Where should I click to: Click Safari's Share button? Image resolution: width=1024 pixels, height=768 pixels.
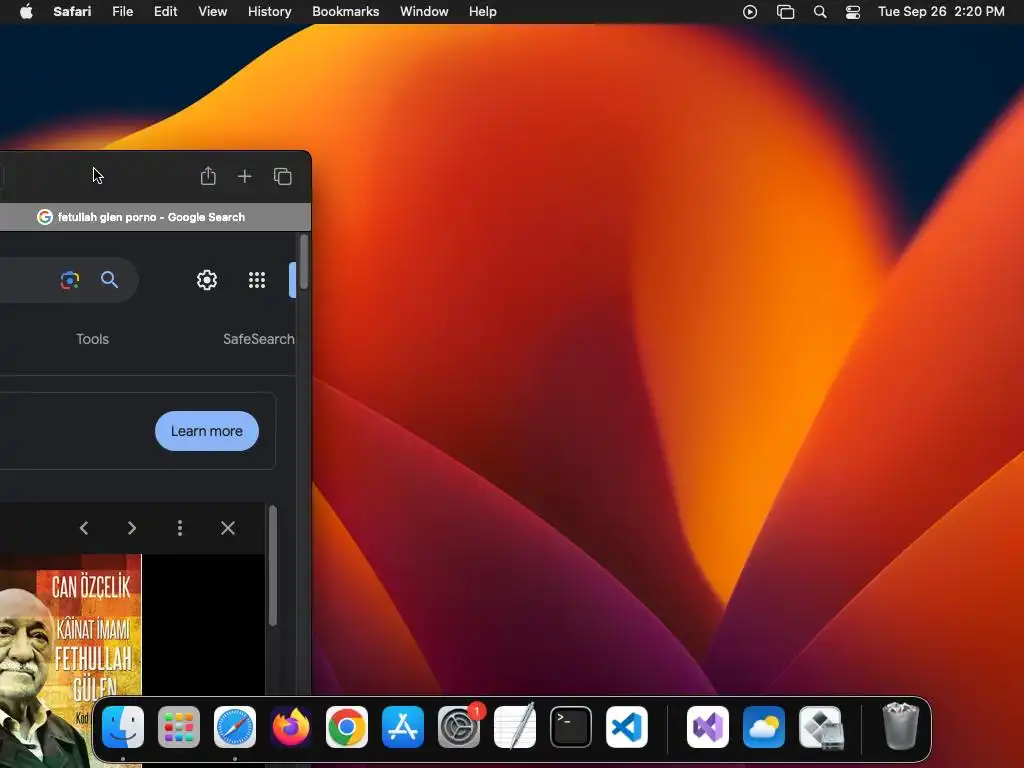tap(208, 176)
